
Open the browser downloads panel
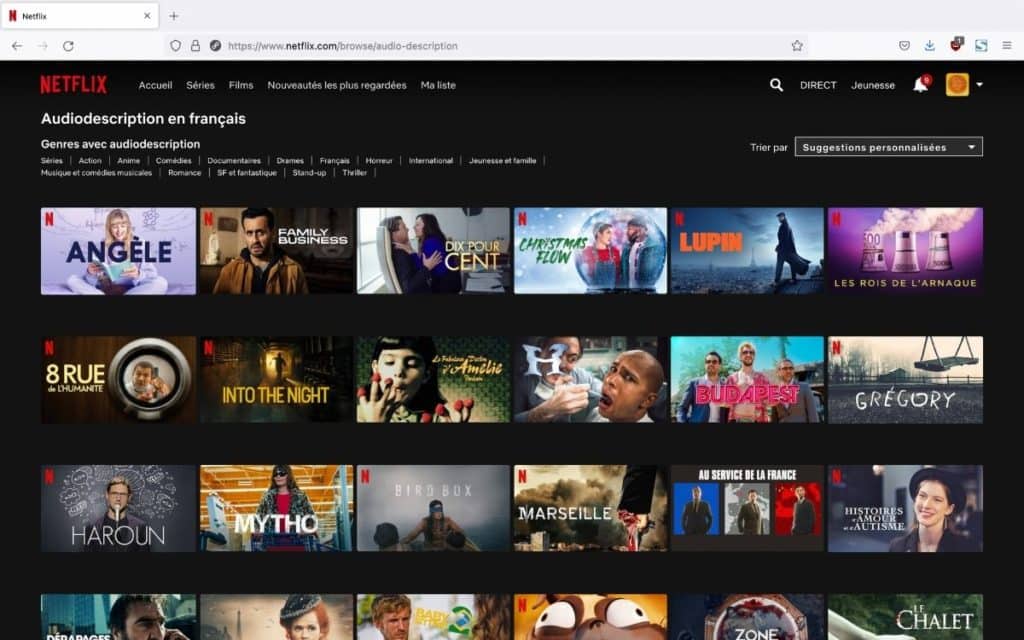930,46
